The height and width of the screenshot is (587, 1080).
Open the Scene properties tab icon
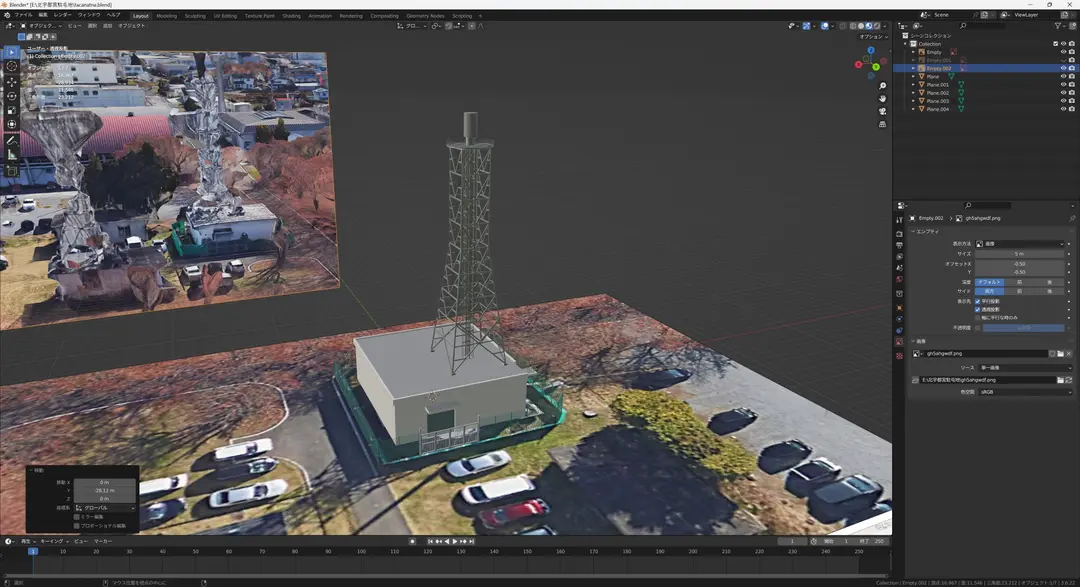tap(900, 267)
